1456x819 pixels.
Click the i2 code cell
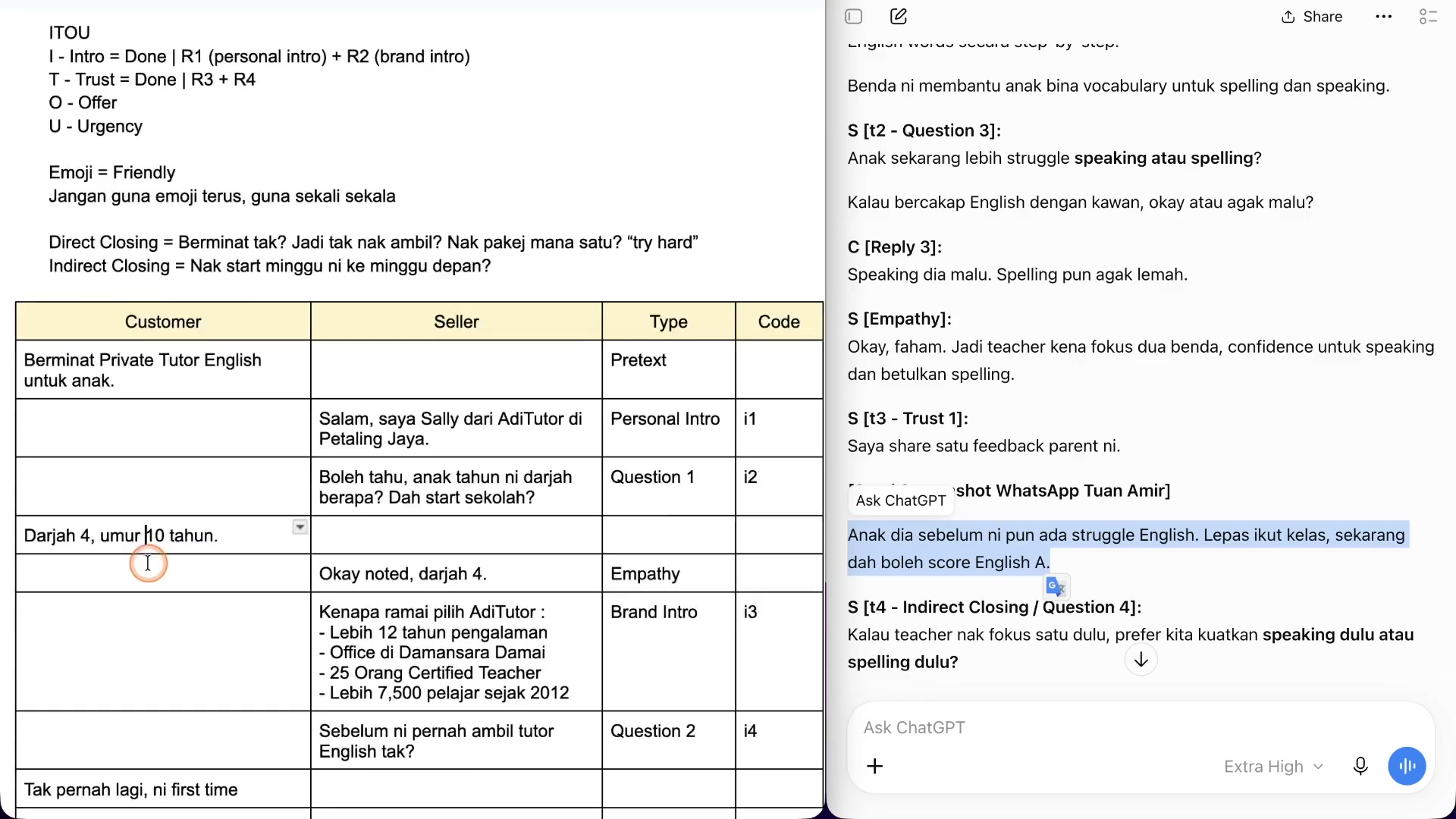779,487
